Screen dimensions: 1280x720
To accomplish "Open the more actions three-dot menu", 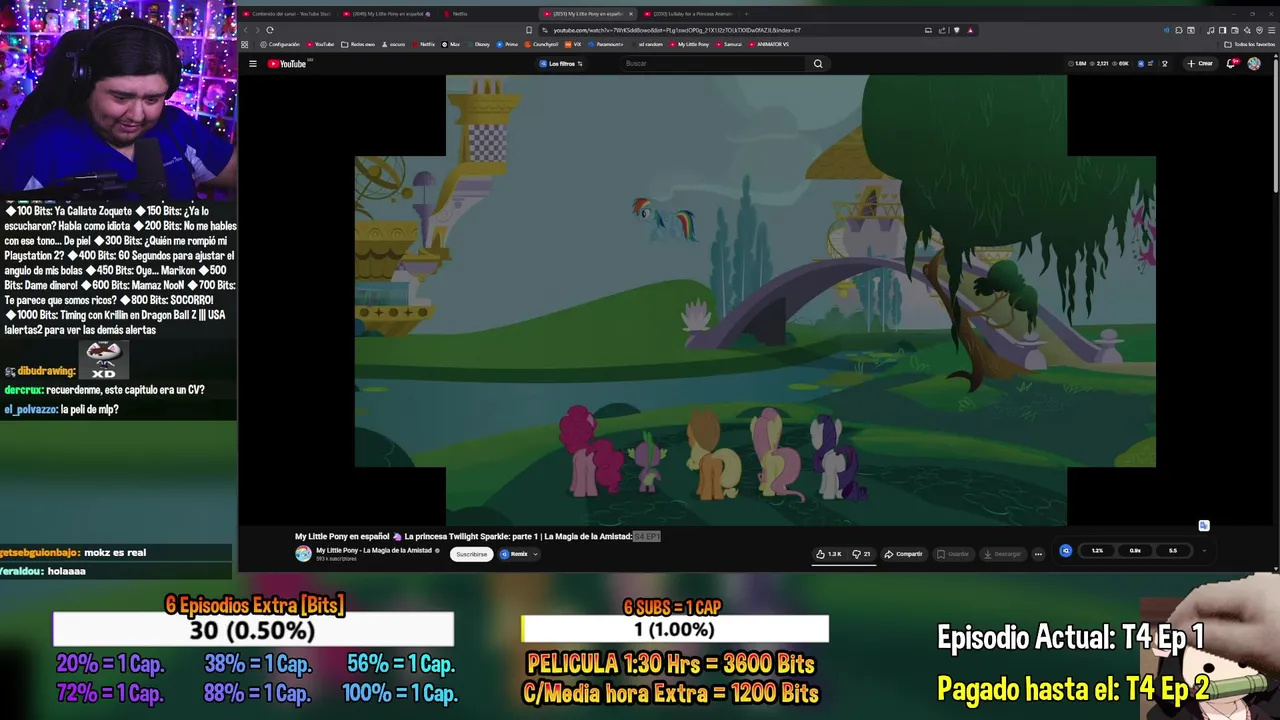I will 1038,554.
